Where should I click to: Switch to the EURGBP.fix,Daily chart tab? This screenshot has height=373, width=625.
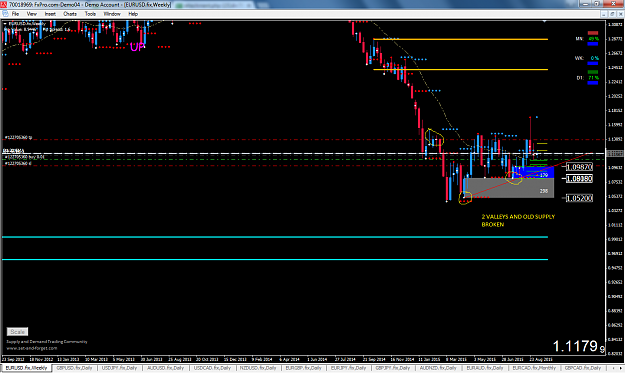[303, 368]
